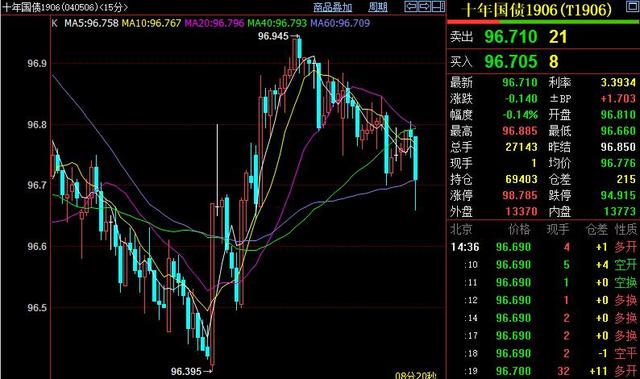The width and height of the screenshot is (640, 379).
Task: Click the 利率 value 3.3934
Action: tap(618, 82)
